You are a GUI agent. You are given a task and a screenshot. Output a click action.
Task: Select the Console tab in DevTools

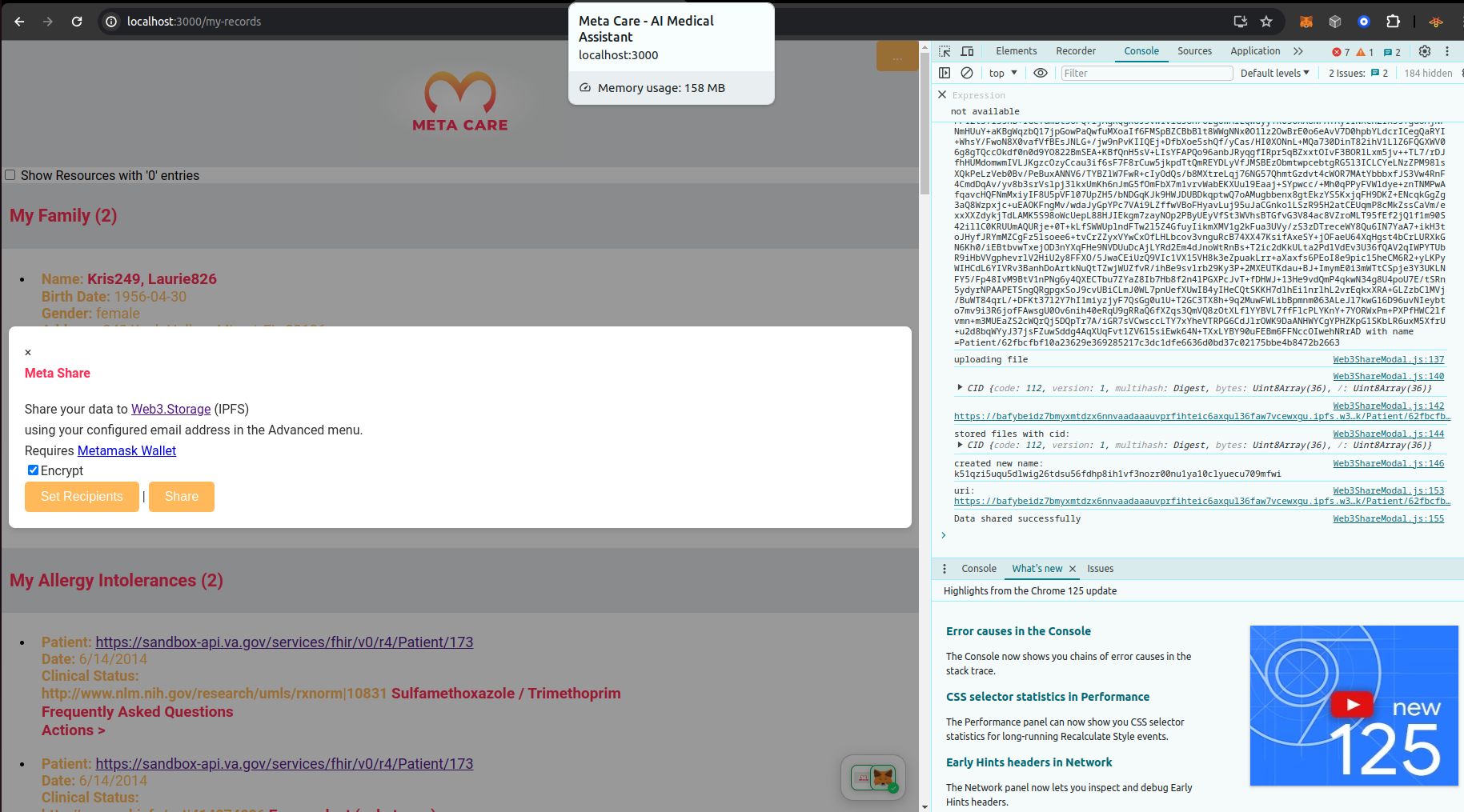1141,51
